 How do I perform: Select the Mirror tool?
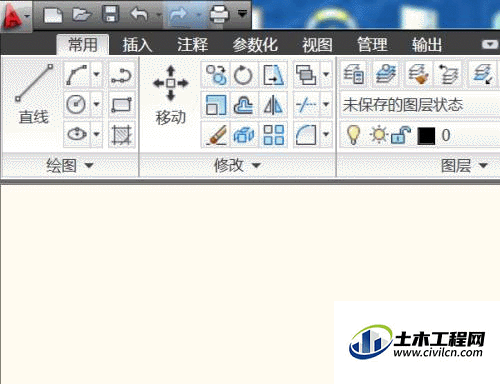[x=273, y=105]
